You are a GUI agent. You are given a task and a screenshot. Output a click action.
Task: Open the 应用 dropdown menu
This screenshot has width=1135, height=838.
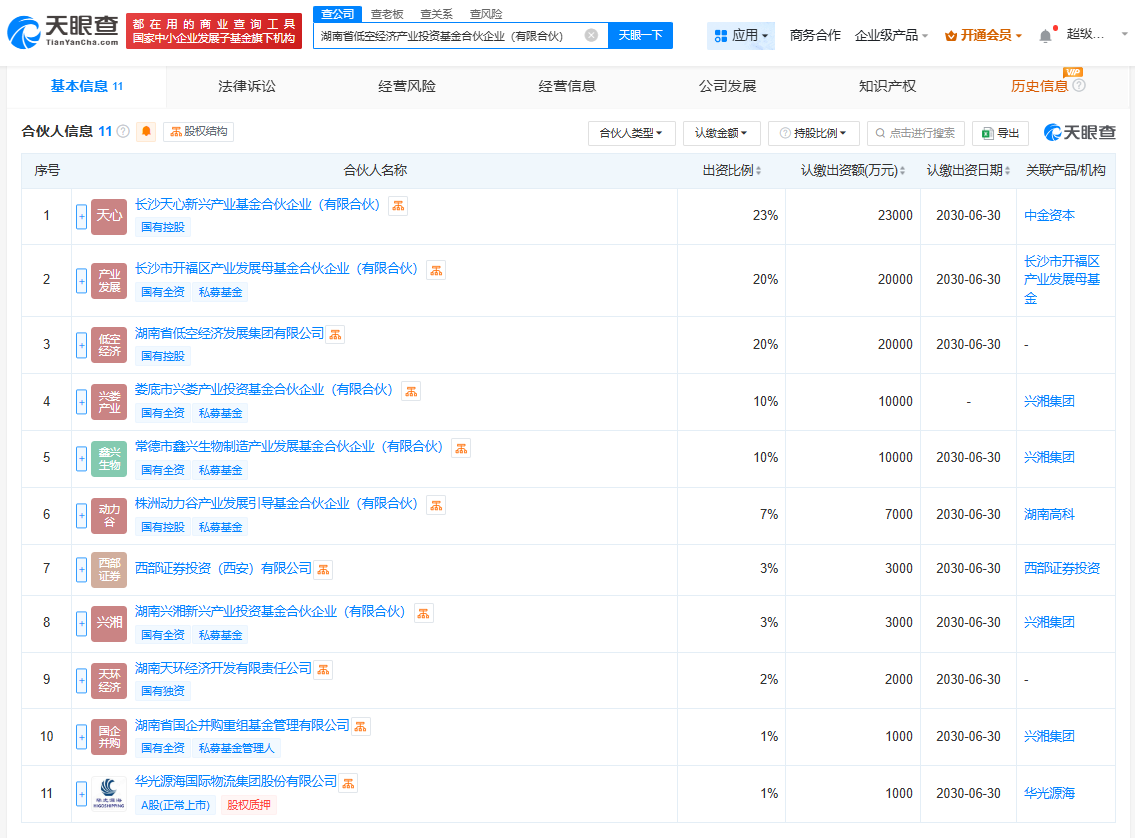[741, 35]
